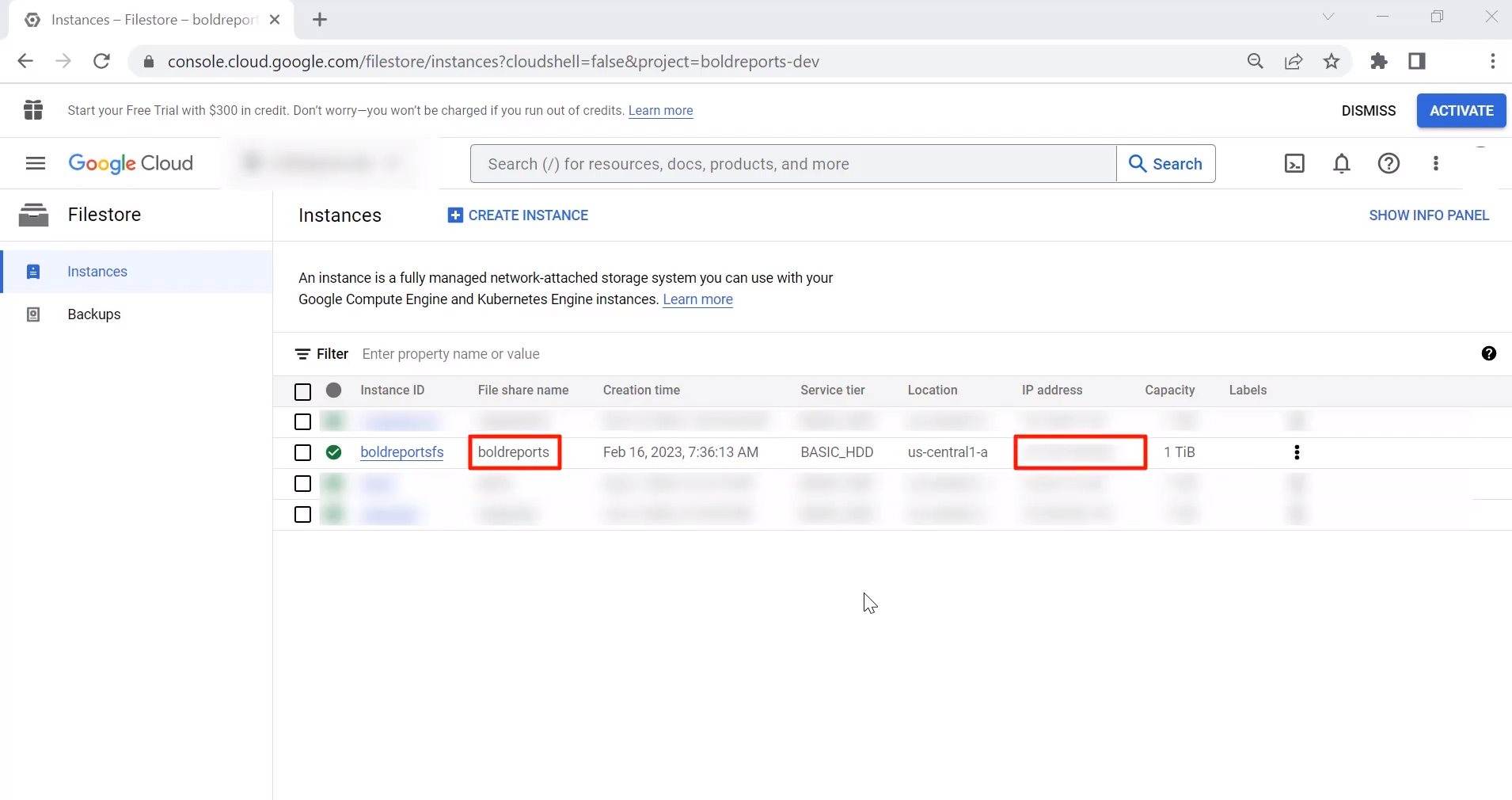Dismiss the free trial banner
The width and height of the screenshot is (1512, 800).
1368,111
